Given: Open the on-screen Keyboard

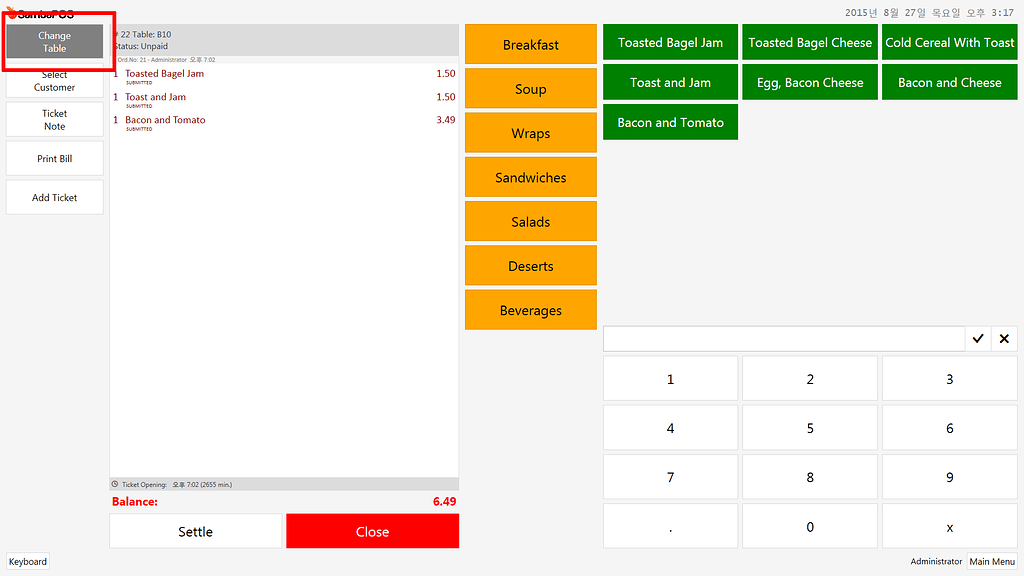Looking at the screenshot, I should click(x=27, y=561).
